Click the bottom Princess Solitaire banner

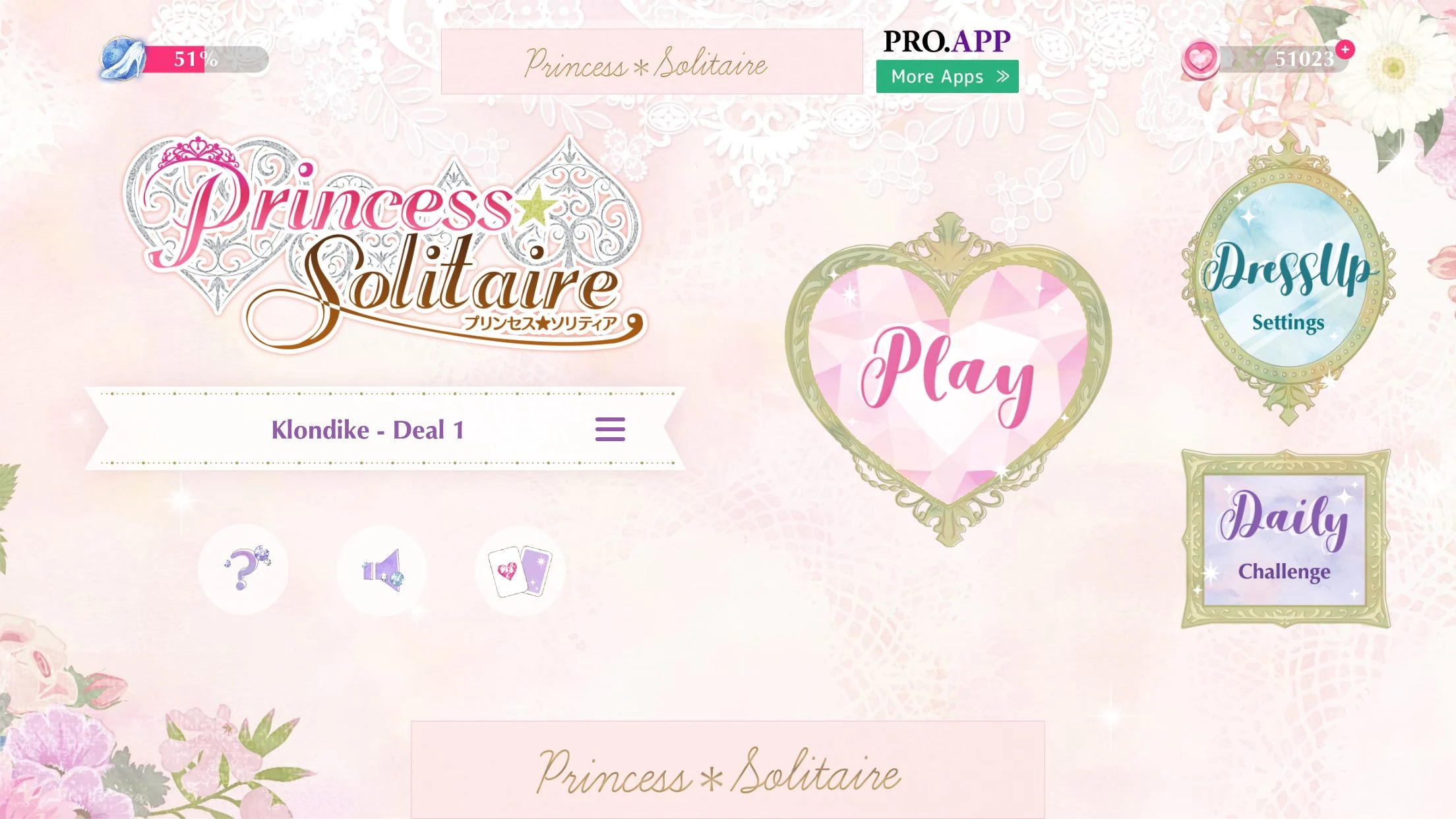click(x=728, y=770)
